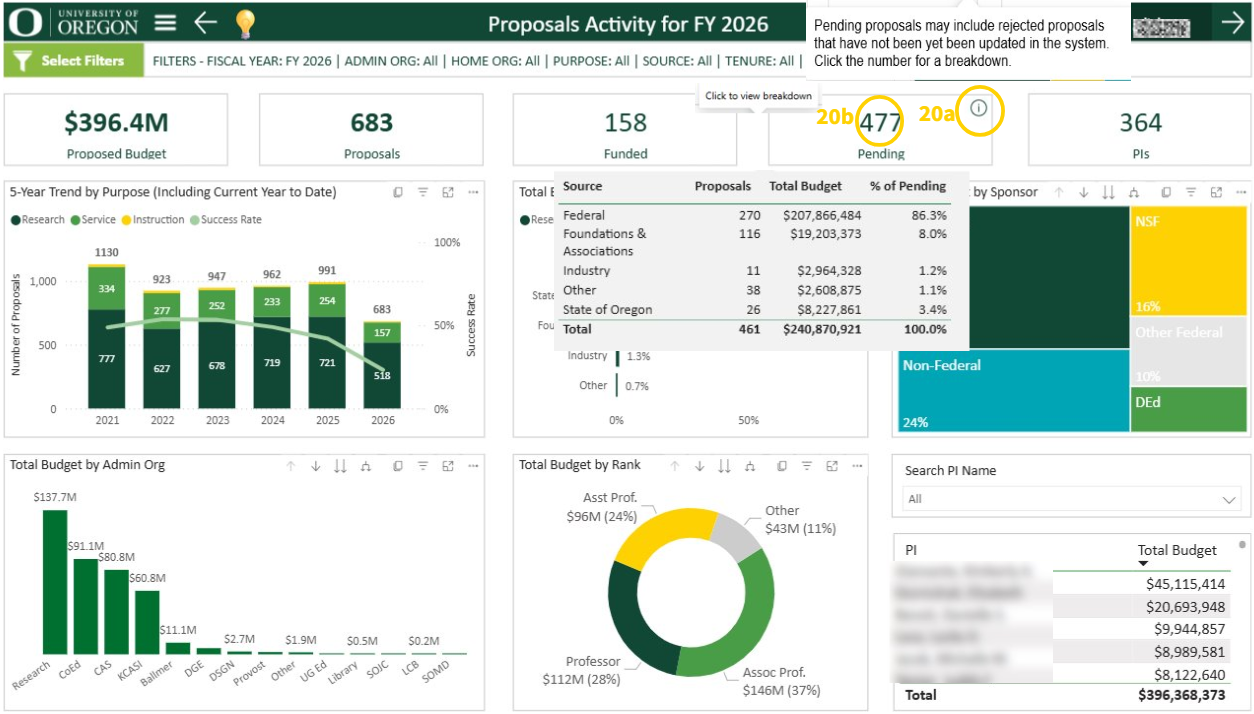The height and width of the screenshot is (714, 1254).
Task: Click the Research bar of $137.7M
Action: [54, 582]
